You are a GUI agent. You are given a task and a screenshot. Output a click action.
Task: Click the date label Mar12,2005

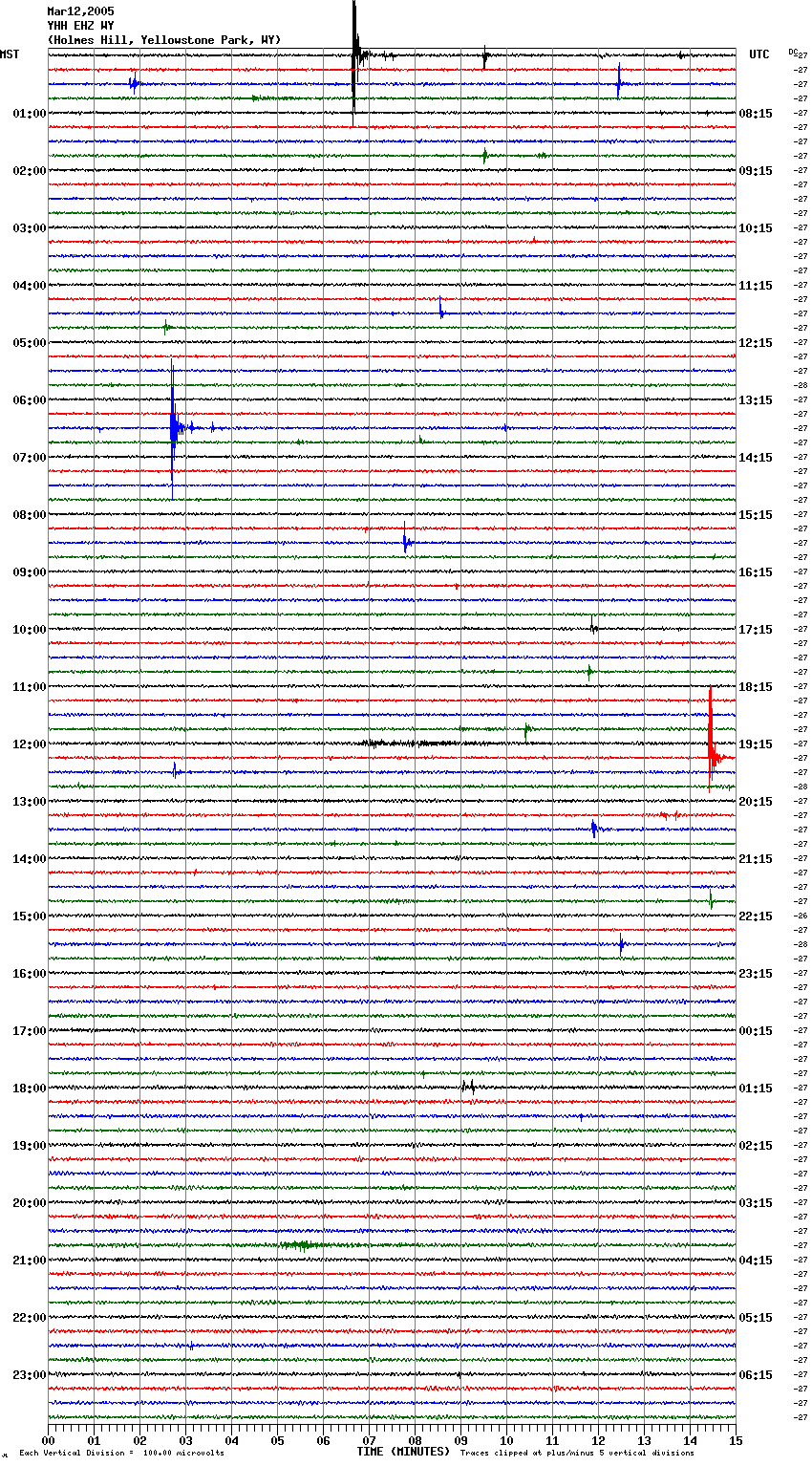pos(80,11)
